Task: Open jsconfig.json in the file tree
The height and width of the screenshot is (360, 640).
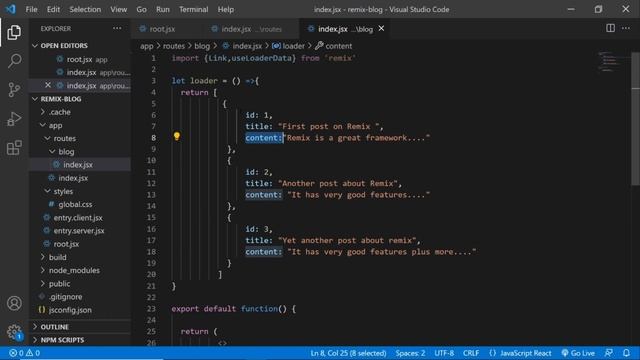Action: coord(80,310)
